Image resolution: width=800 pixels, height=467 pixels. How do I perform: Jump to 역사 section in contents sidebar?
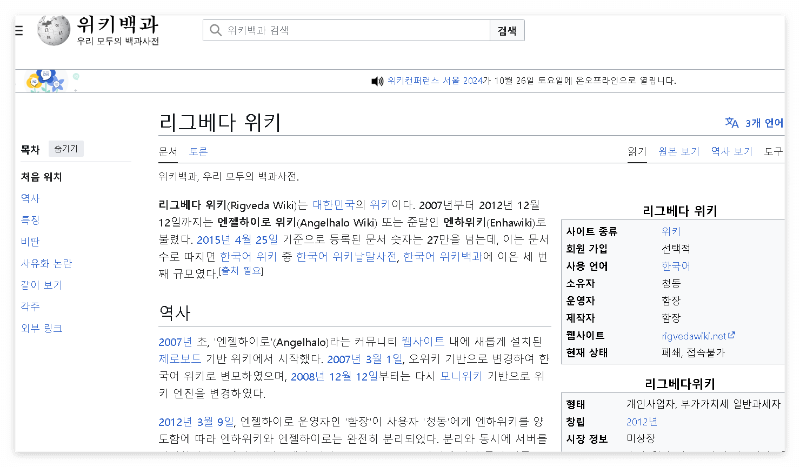pos(30,198)
